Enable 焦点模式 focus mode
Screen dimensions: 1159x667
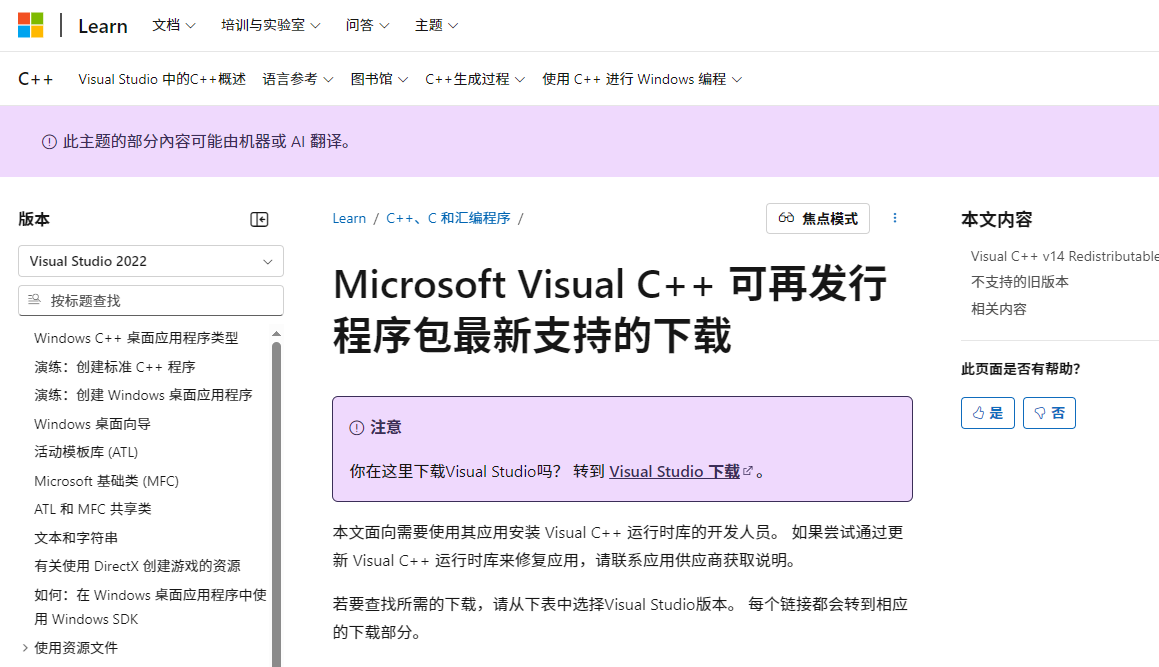pyautogui.click(x=818, y=218)
